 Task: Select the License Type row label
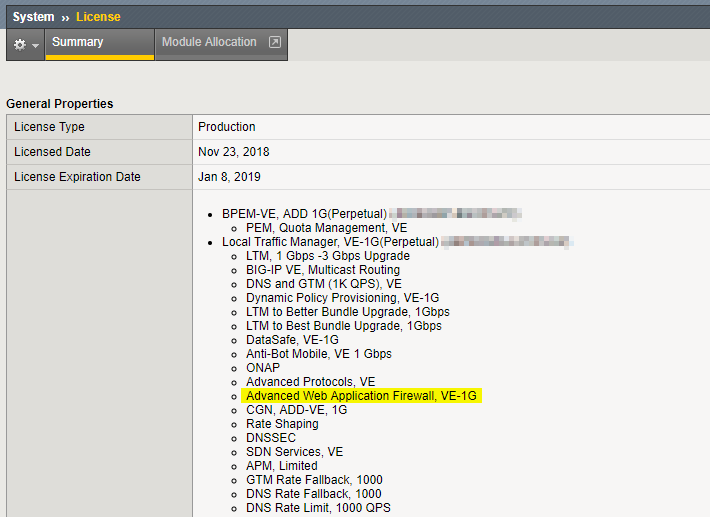point(49,127)
